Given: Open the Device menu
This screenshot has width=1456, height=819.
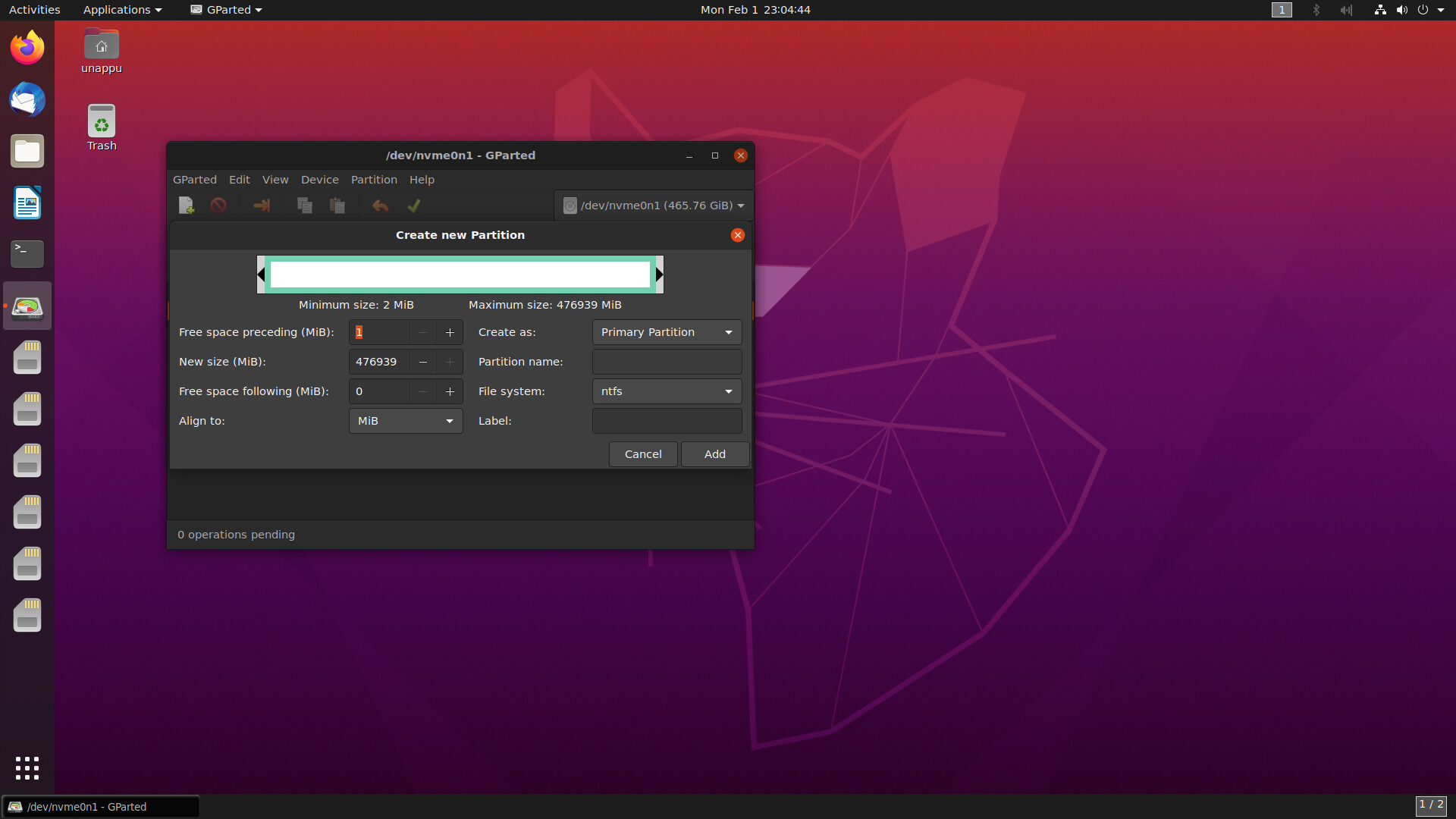Looking at the screenshot, I should (320, 180).
